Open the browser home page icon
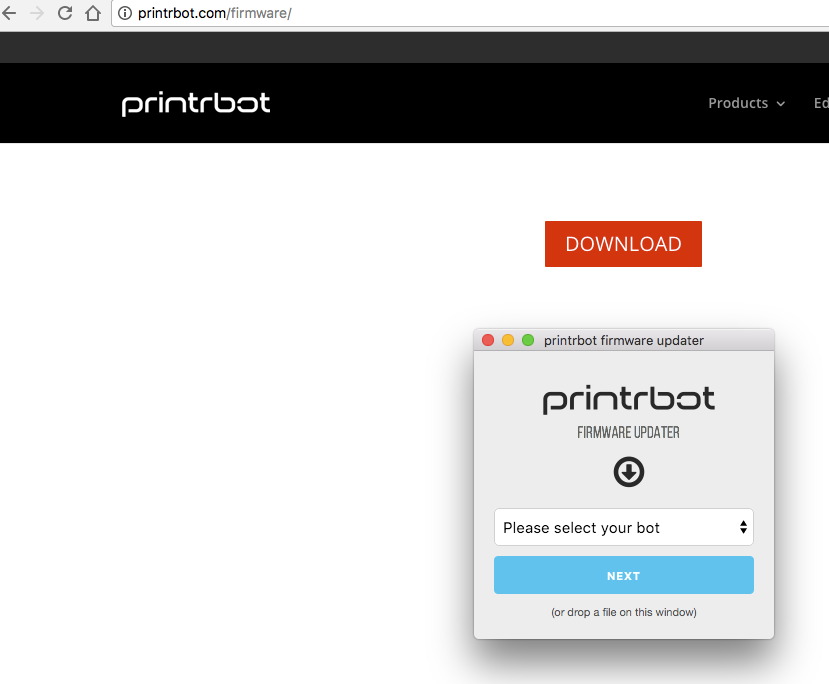Screen dimensions: 829x684 (93, 13)
